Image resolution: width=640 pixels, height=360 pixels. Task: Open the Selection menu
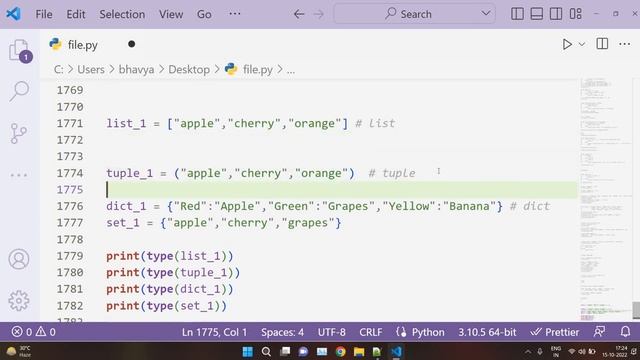(122, 14)
